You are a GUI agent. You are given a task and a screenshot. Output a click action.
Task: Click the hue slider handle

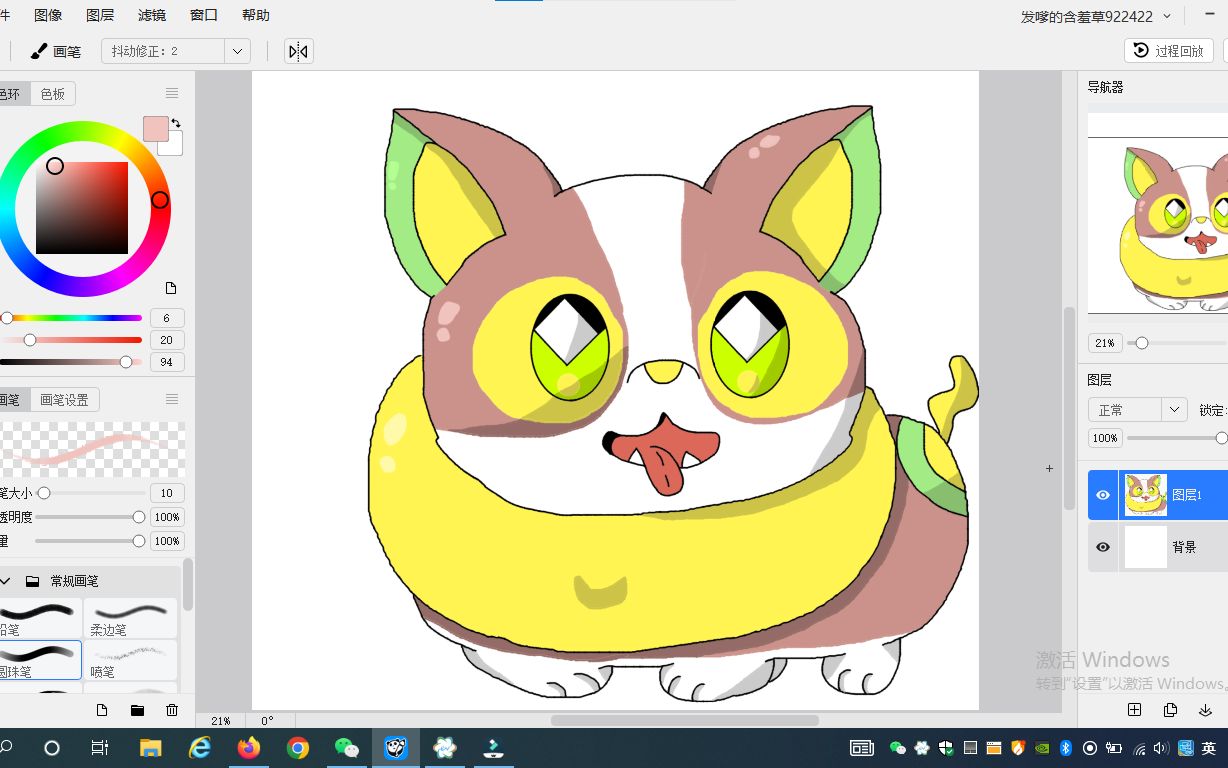[x=7, y=318]
